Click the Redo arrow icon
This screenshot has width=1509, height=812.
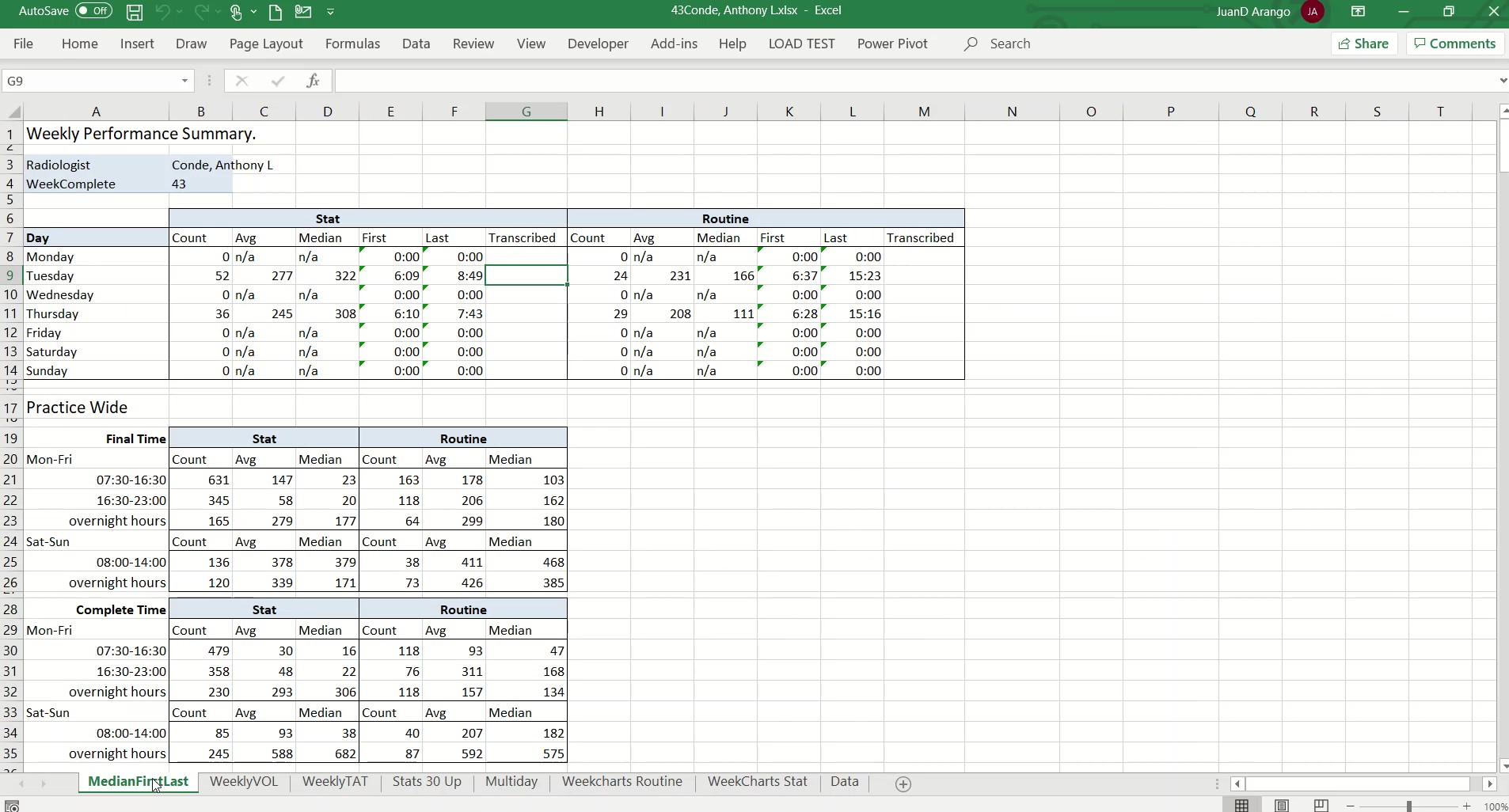(x=202, y=12)
